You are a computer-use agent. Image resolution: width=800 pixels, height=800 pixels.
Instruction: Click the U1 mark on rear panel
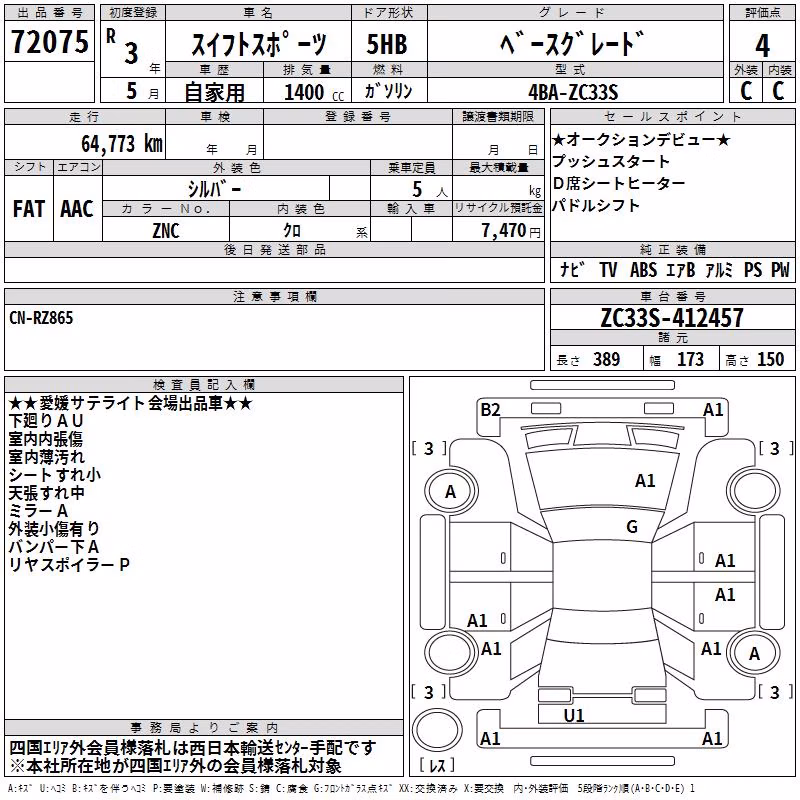coord(574,716)
